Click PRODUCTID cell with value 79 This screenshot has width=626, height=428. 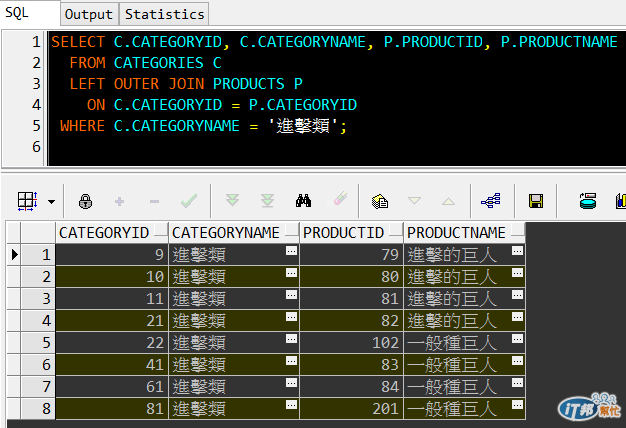(x=351, y=254)
